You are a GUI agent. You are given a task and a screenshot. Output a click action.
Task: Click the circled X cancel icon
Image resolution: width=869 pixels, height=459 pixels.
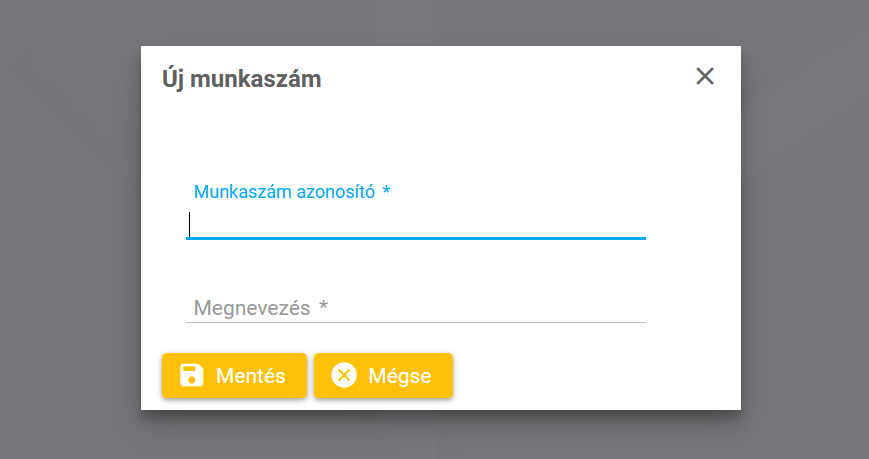click(x=344, y=375)
